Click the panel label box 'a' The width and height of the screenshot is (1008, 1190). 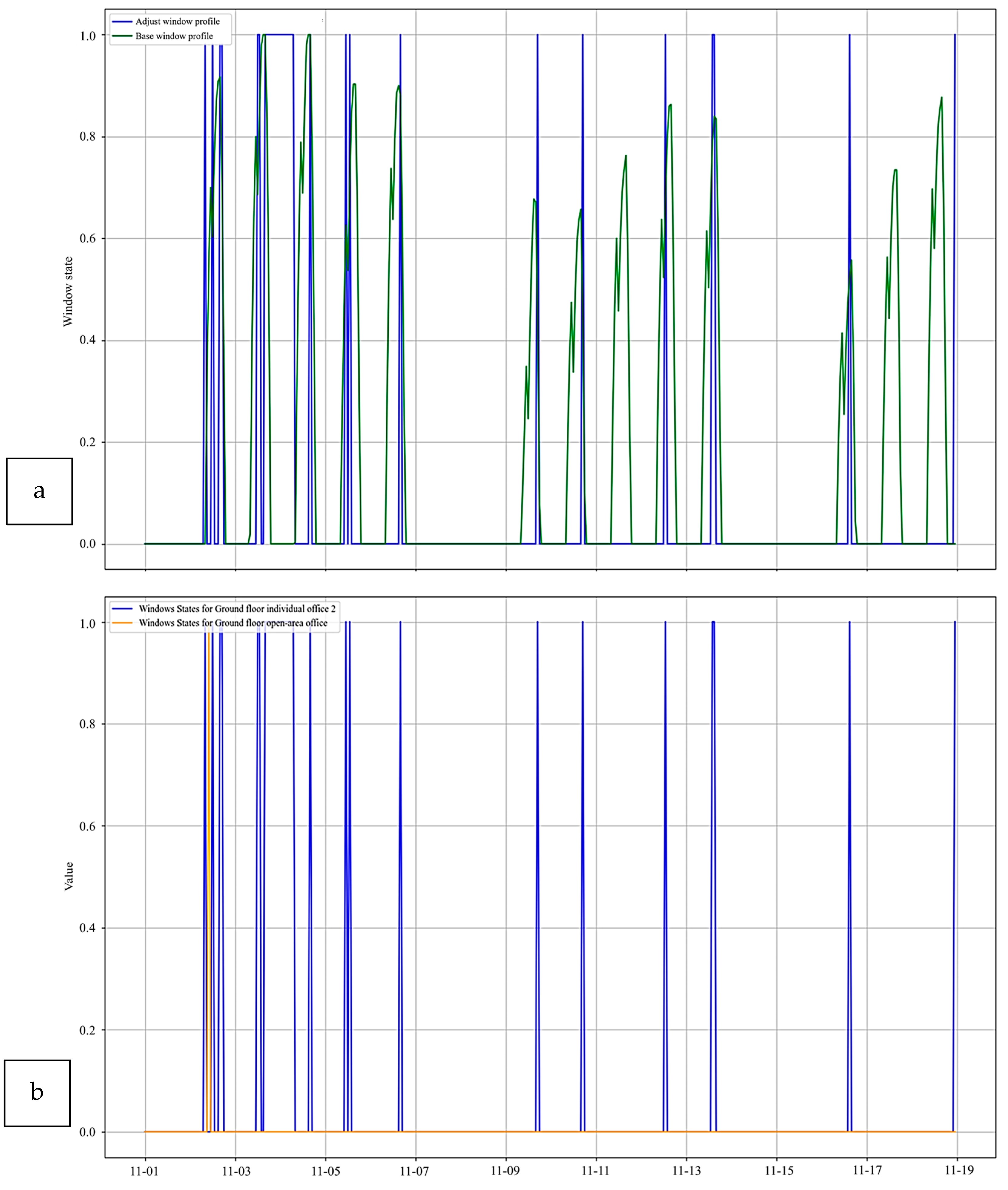coord(39,491)
